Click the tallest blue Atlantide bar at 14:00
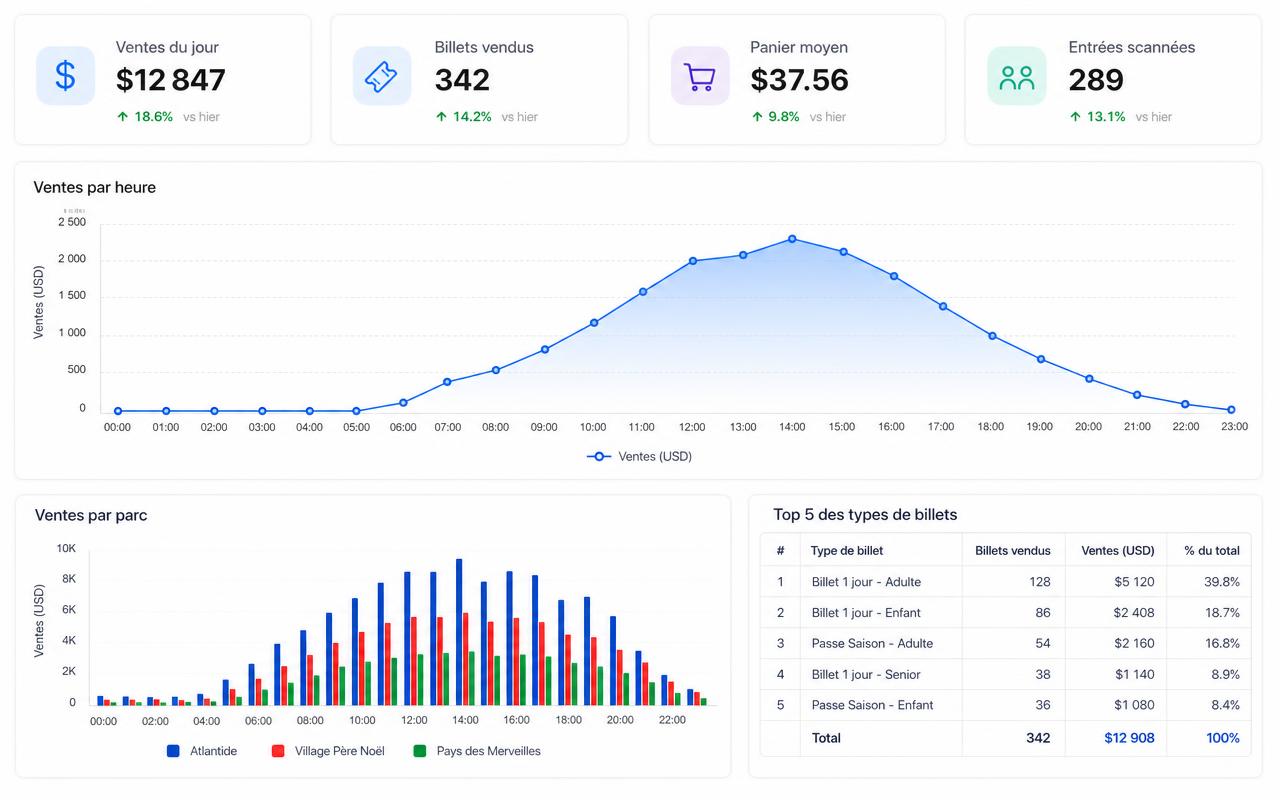 pyautogui.click(x=459, y=632)
